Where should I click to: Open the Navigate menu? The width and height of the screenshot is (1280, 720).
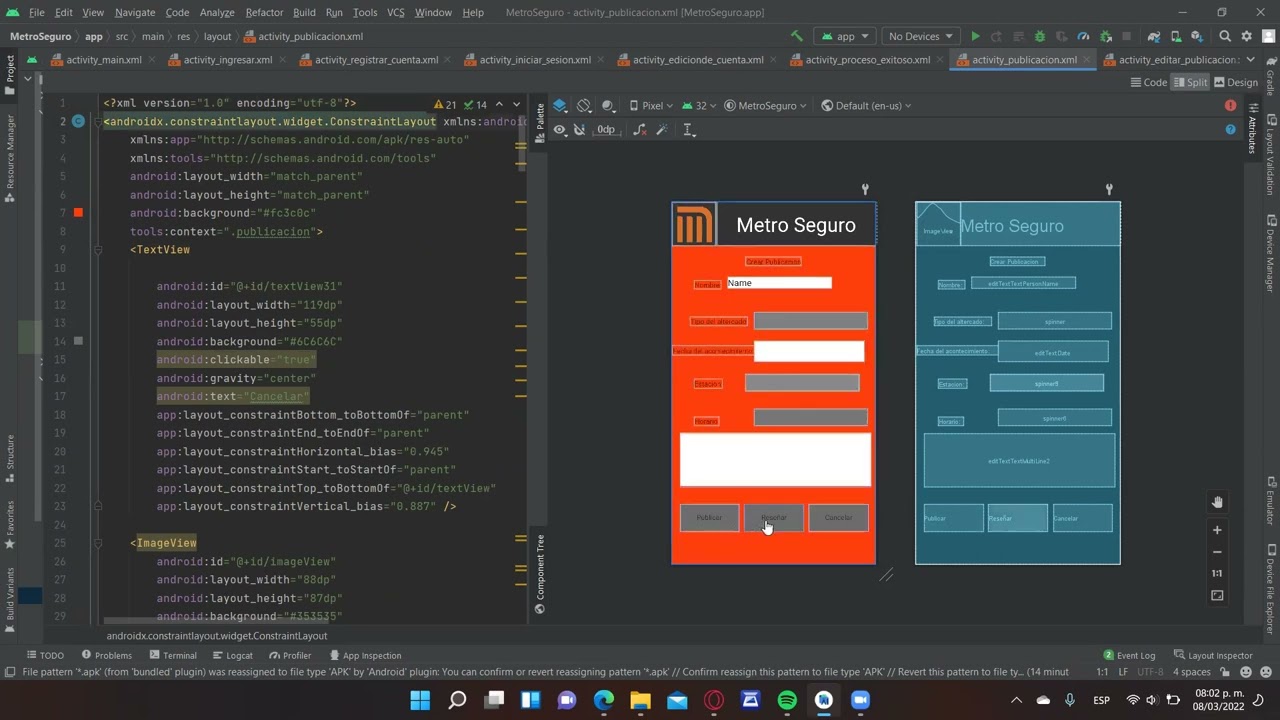(x=135, y=12)
